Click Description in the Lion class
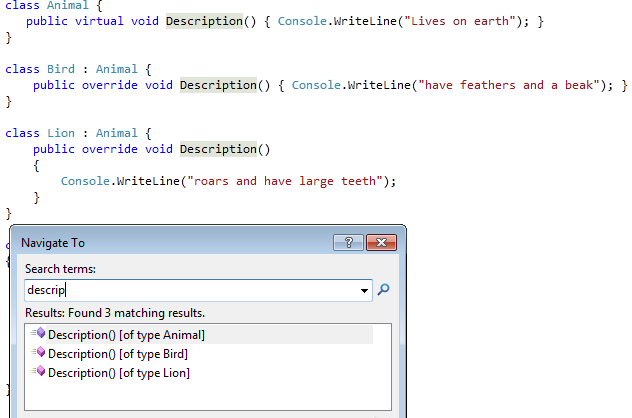This screenshot has width=632, height=418. pos(218,149)
